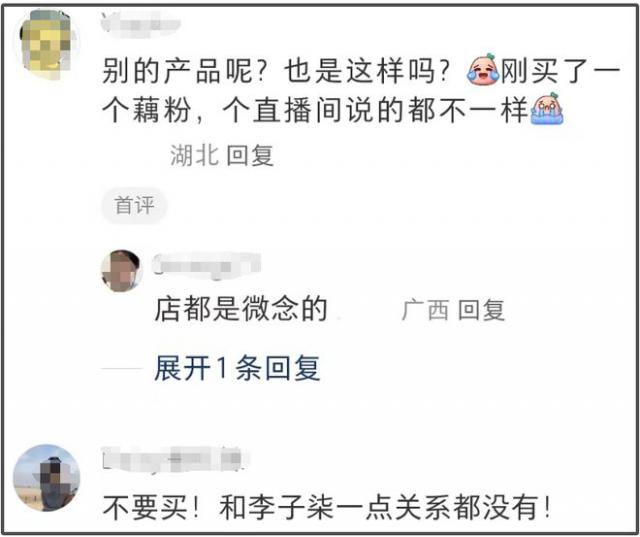The width and height of the screenshot is (640, 537).
Task: Click the reply text 店都是微念的
Action: click(241, 309)
